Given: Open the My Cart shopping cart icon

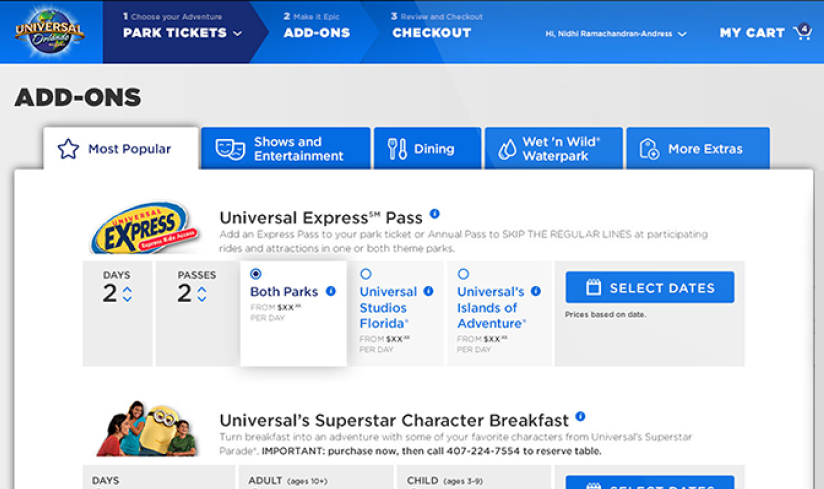Looking at the screenshot, I should [803, 32].
